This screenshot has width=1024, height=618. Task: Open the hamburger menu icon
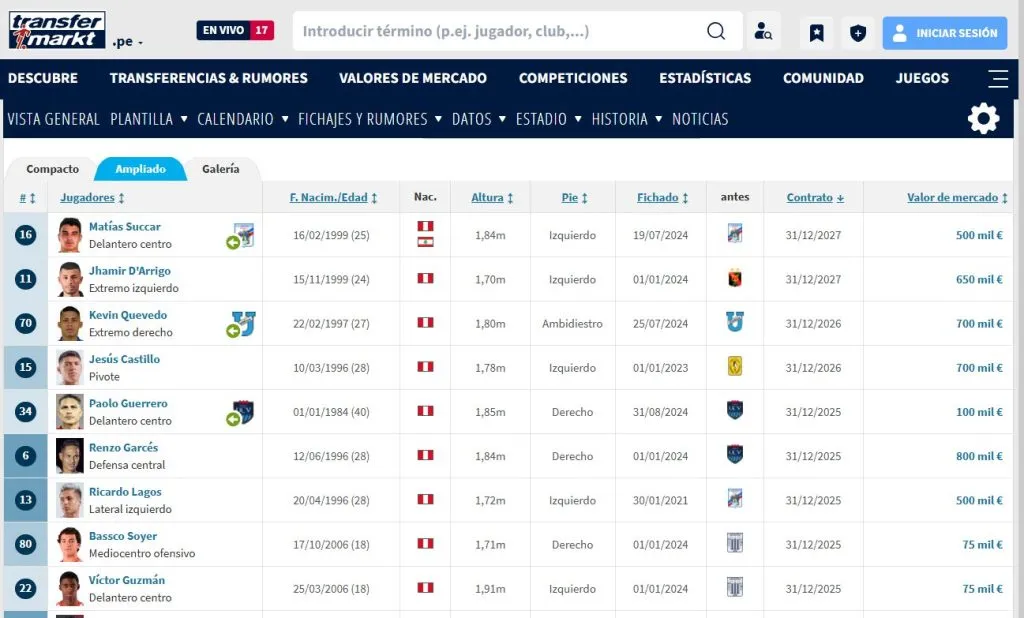click(997, 78)
